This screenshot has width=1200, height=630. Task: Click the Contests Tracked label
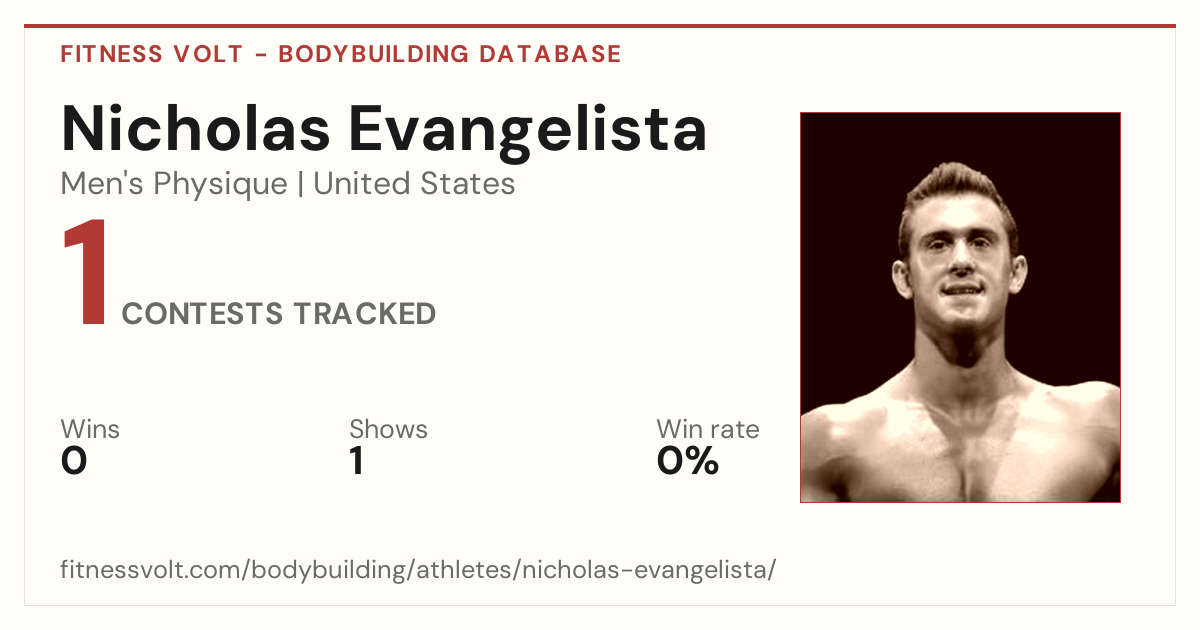pos(279,314)
